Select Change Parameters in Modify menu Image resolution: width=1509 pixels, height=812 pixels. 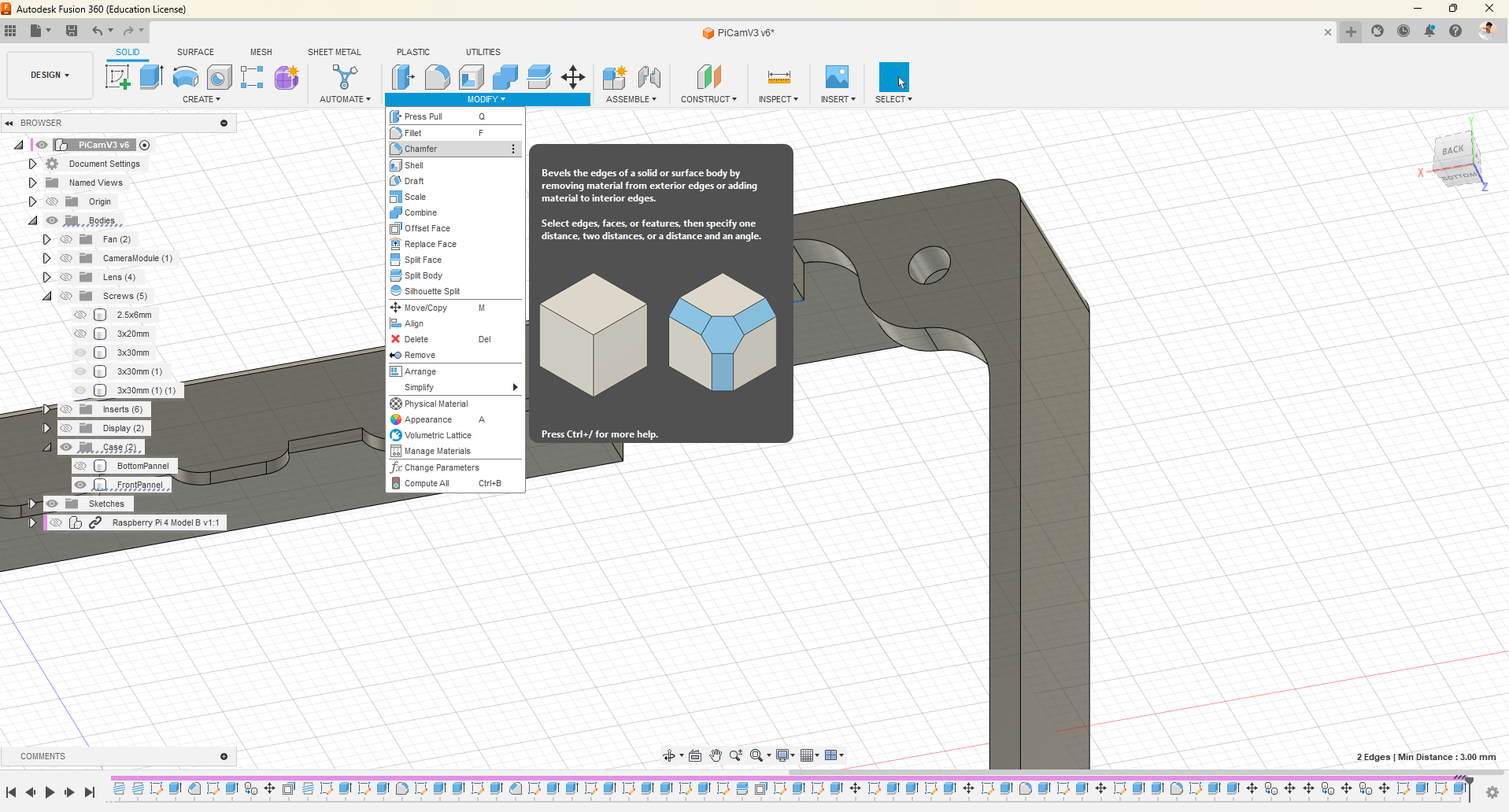tap(441, 467)
